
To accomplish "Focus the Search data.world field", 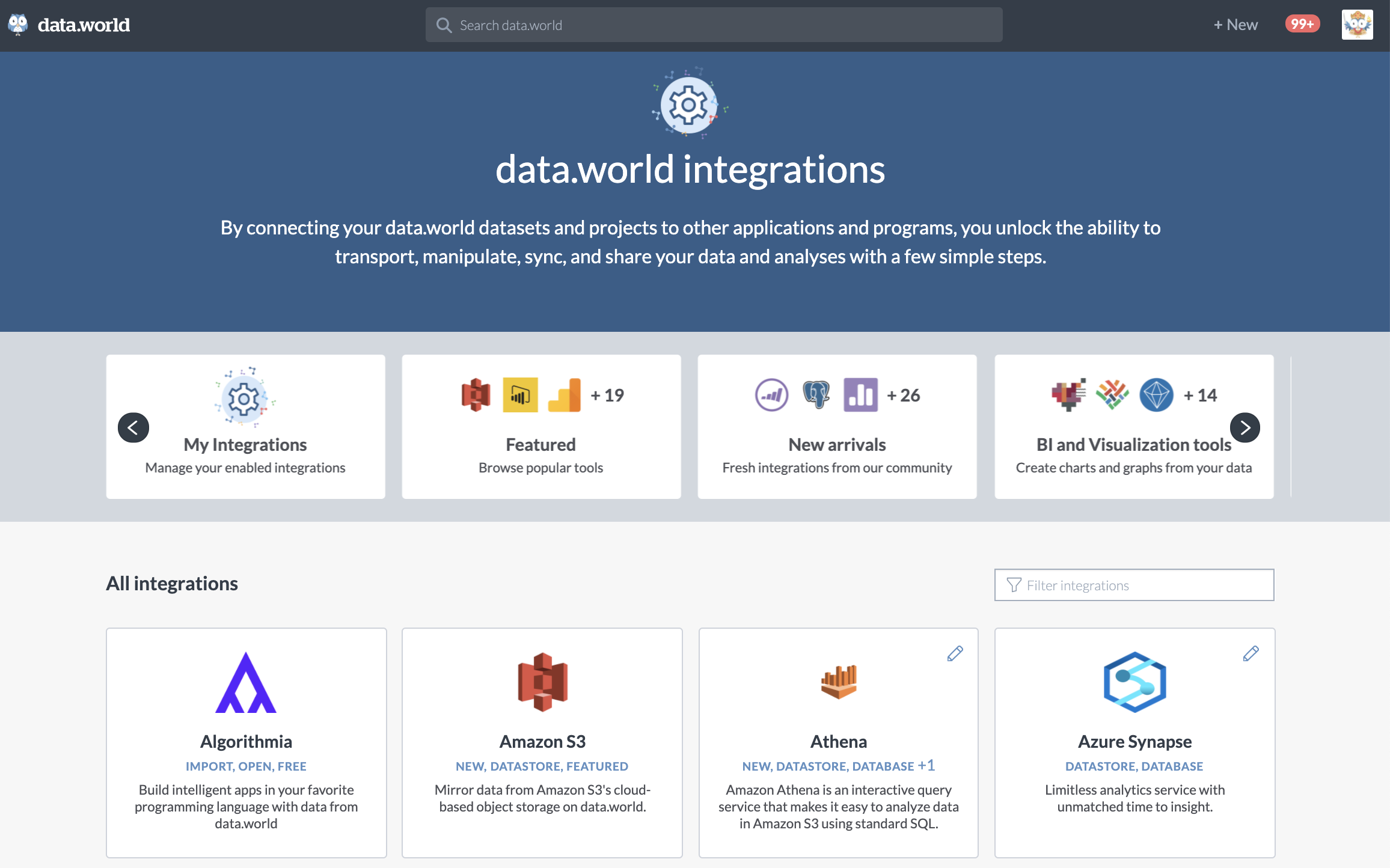I will (x=714, y=25).
